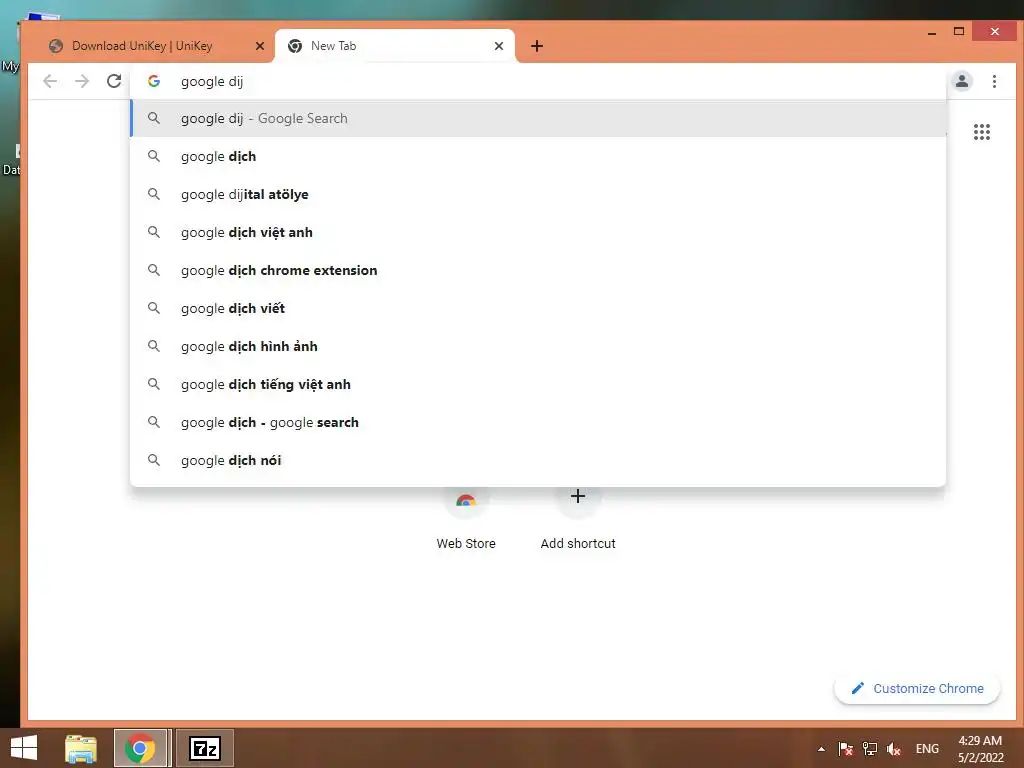This screenshot has height=768, width=1024.
Task: Open a new tab with plus button
Action: point(537,46)
